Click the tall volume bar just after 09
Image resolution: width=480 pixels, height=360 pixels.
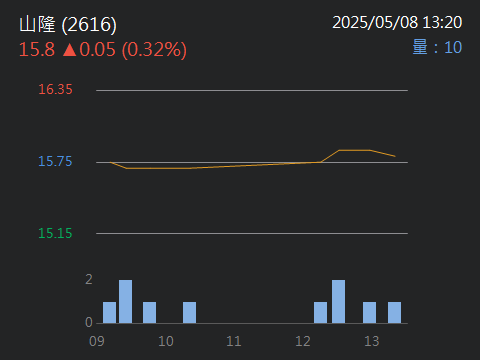tap(126, 301)
